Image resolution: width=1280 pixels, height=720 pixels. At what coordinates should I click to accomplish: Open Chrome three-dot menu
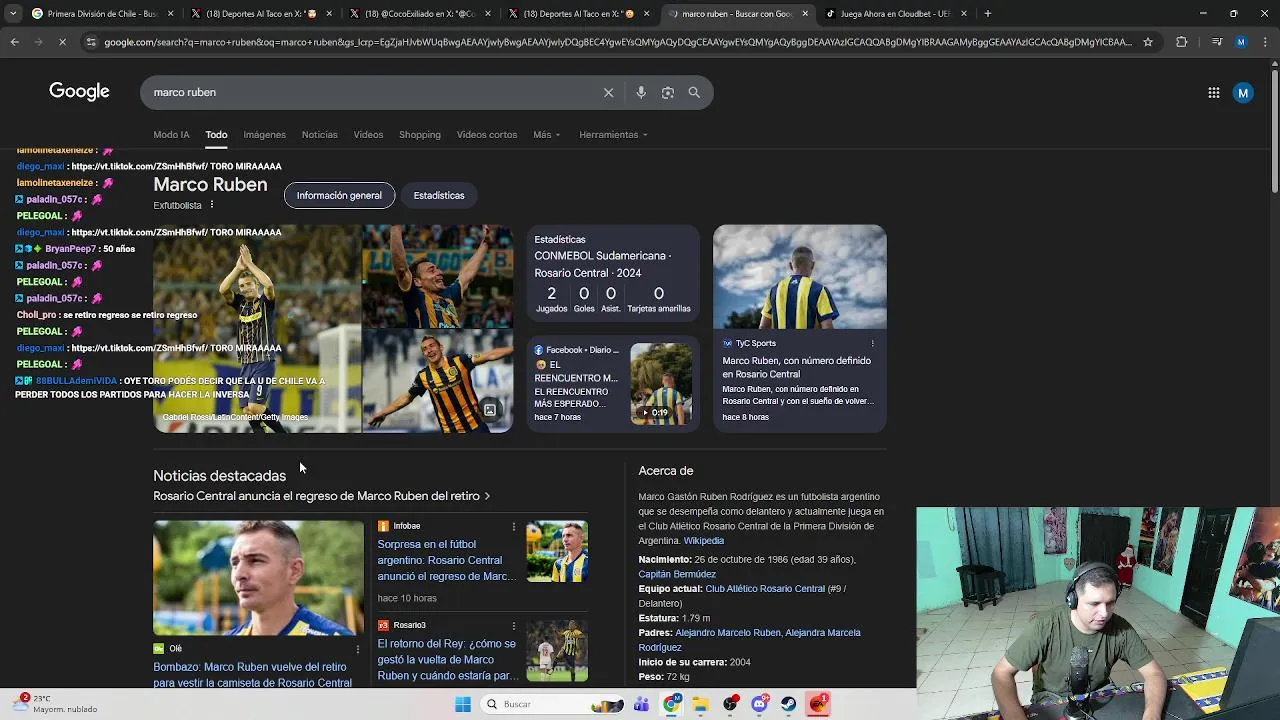[1265, 42]
